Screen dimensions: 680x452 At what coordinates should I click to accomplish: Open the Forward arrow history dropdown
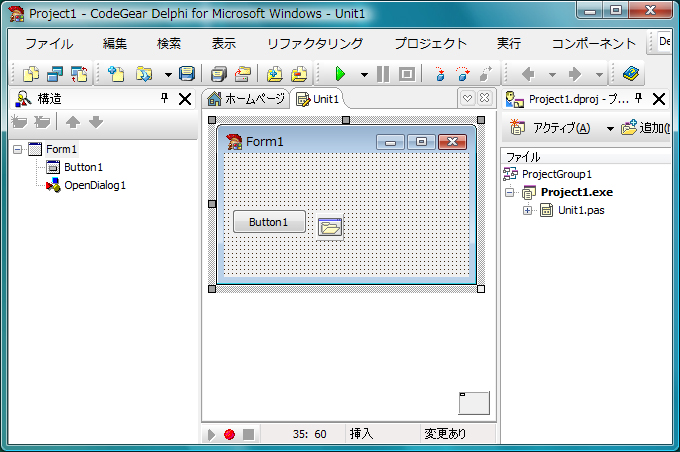599,75
